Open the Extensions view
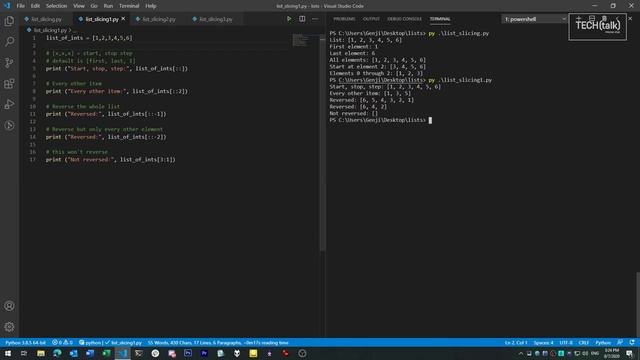This screenshot has width=640, height=360. click(x=9, y=84)
